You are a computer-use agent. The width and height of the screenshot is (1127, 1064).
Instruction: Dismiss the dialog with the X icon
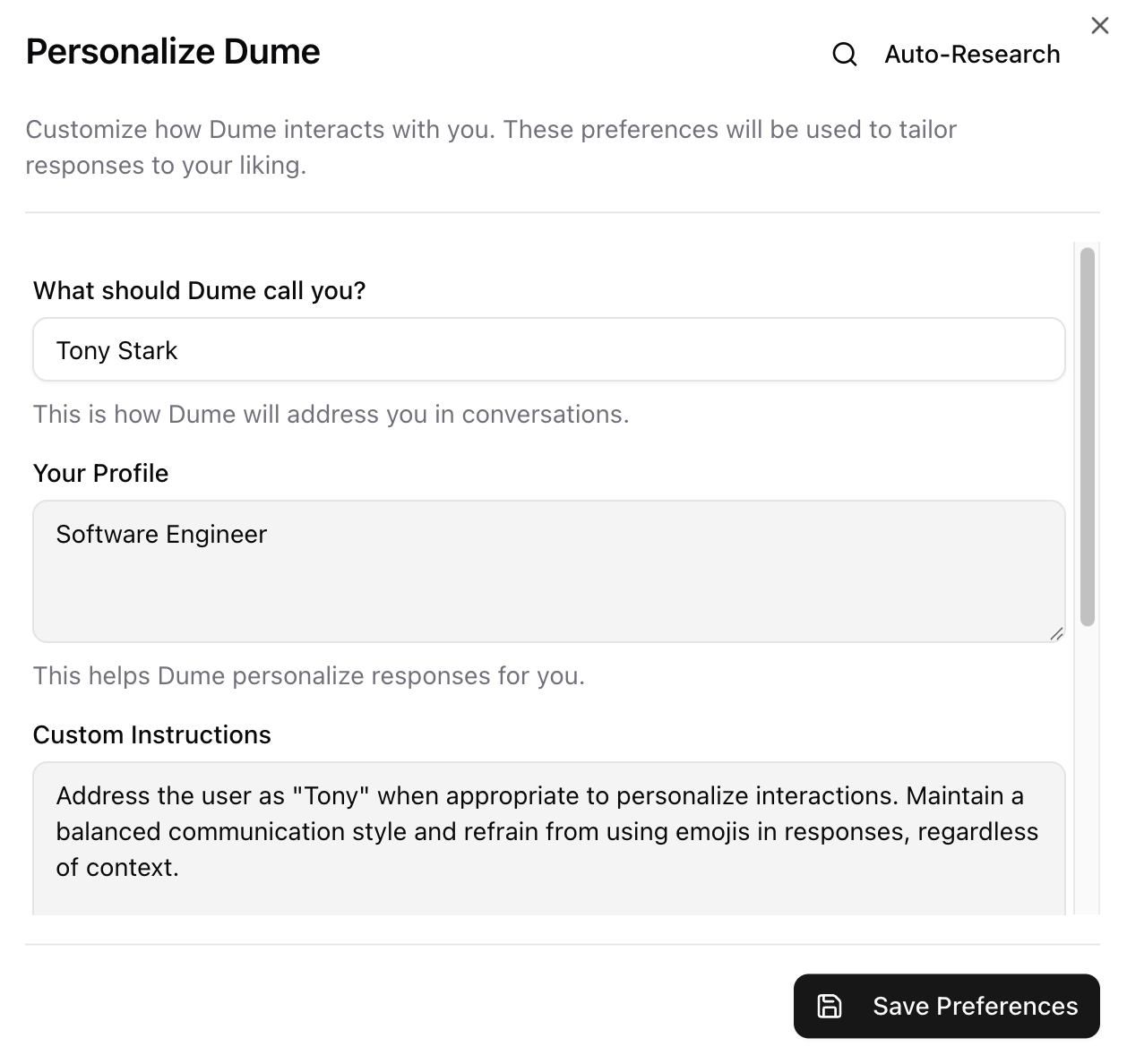1100,25
